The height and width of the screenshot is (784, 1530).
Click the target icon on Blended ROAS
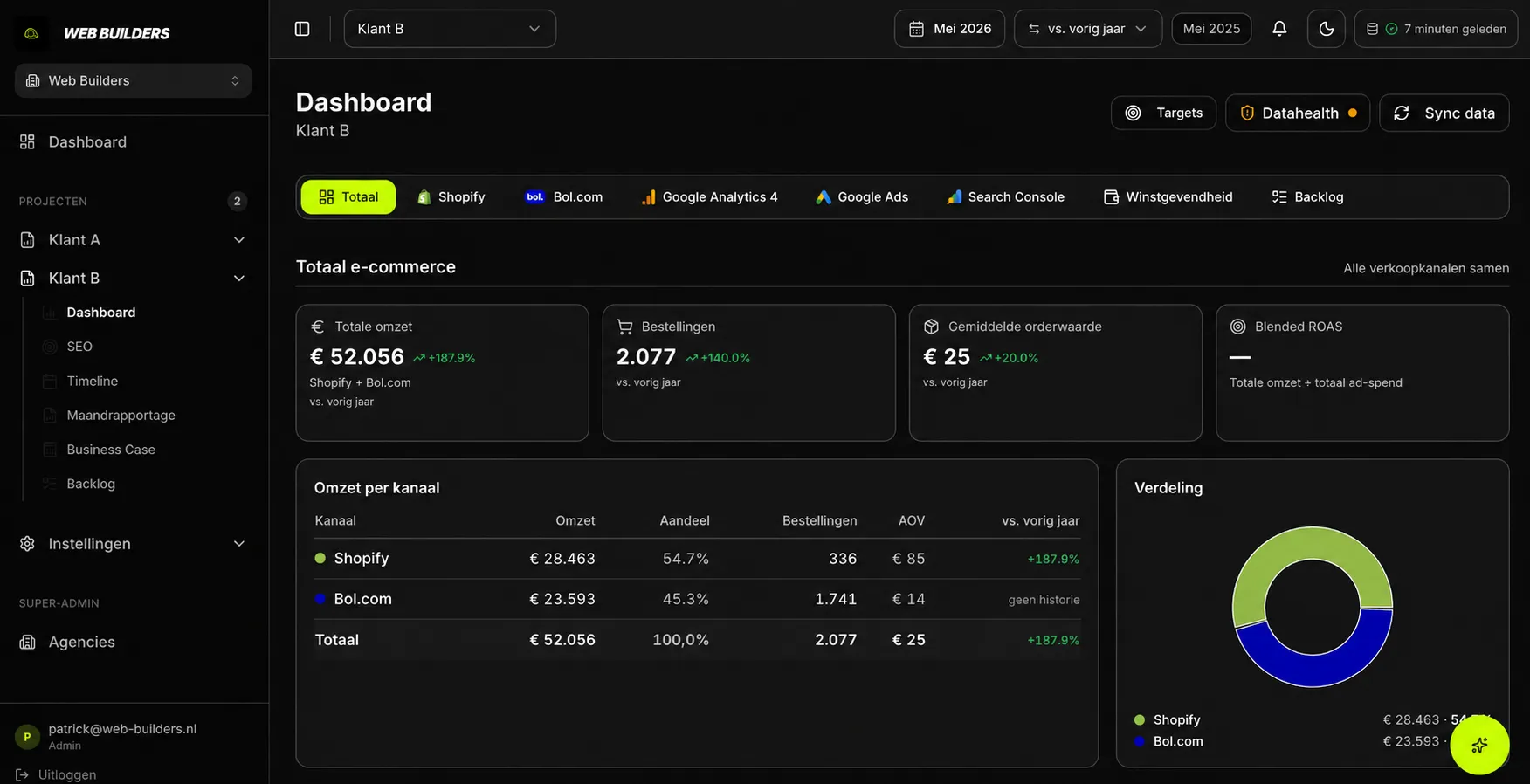(1237, 327)
